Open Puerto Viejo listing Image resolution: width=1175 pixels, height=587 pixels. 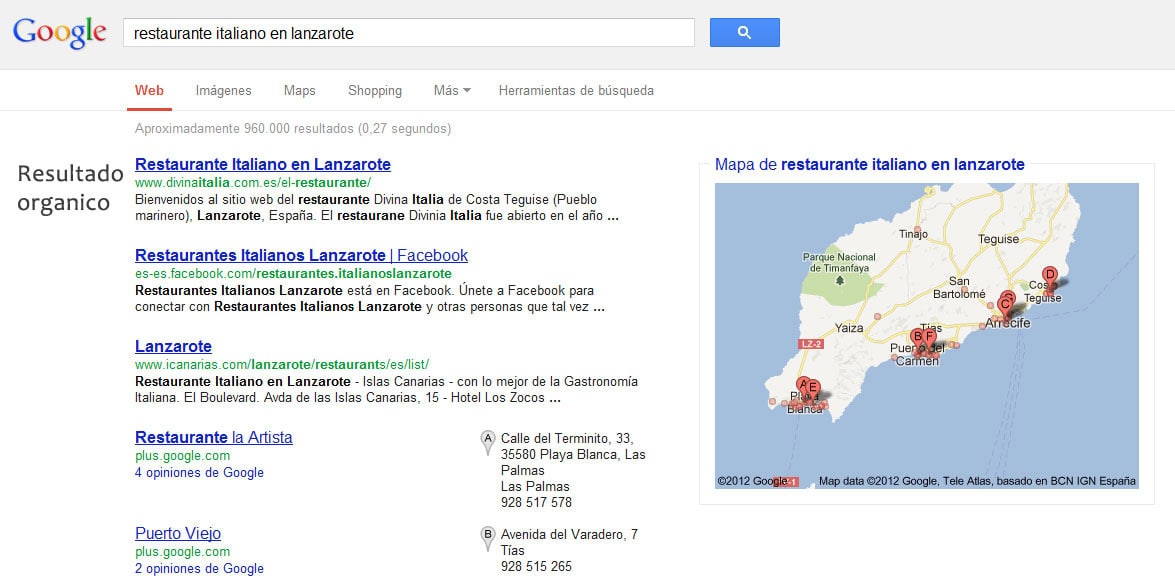178,534
